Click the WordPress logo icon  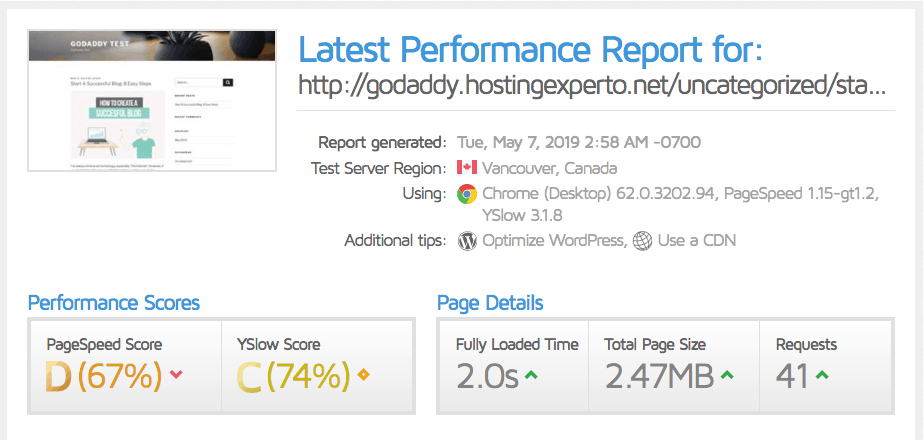click(467, 241)
